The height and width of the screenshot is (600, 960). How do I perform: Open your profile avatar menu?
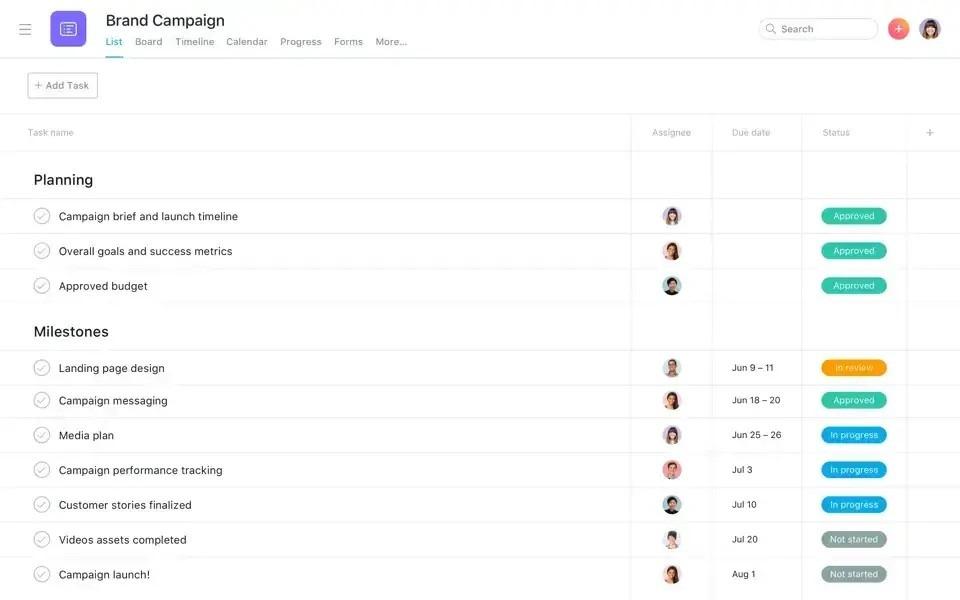point(928,27)
